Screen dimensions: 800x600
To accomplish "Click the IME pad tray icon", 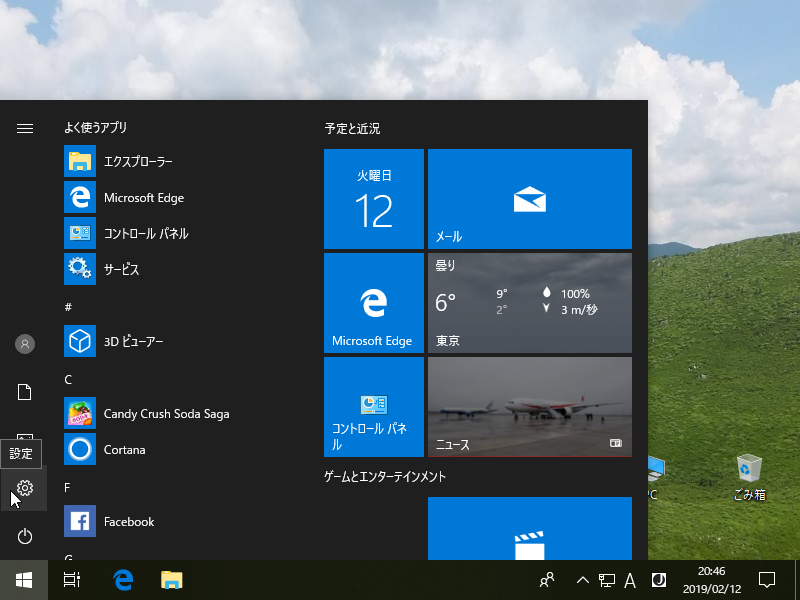I will coord(659,580).
